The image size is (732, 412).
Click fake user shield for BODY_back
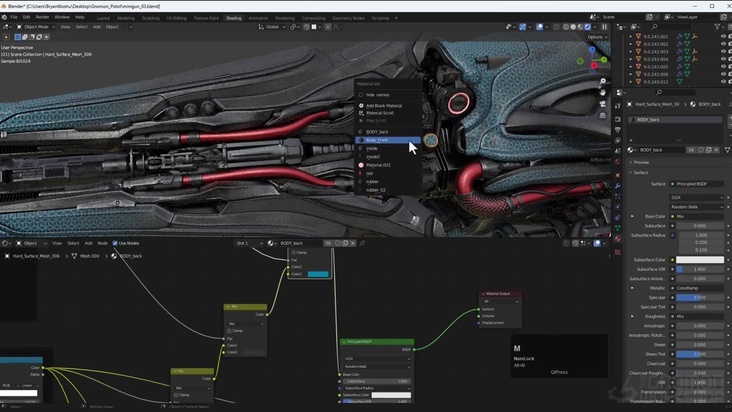(x=701, y=150)
